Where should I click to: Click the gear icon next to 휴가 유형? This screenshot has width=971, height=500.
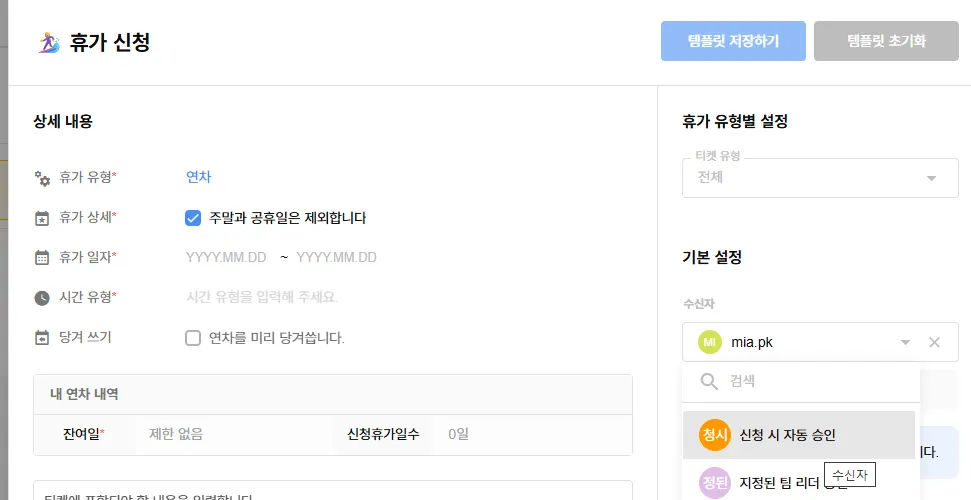click(x=41, y=178)
